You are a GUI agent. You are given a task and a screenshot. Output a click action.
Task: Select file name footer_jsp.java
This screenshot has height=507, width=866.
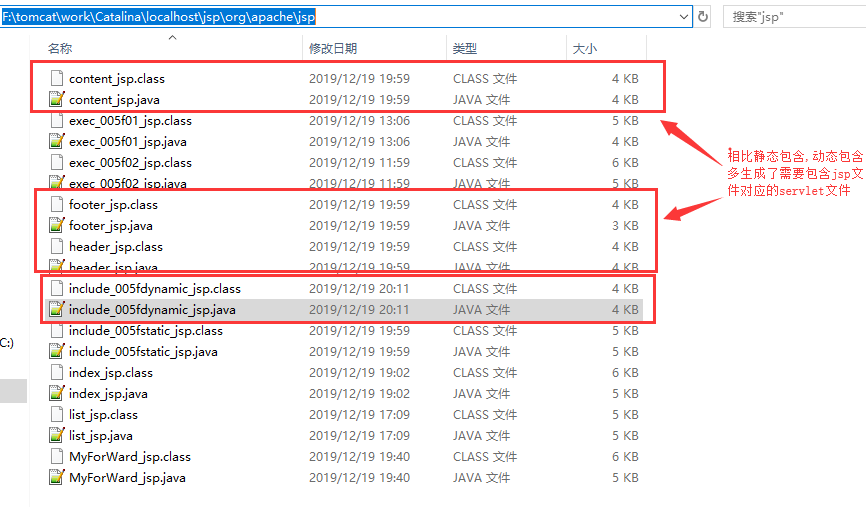[x=111, y=226]
